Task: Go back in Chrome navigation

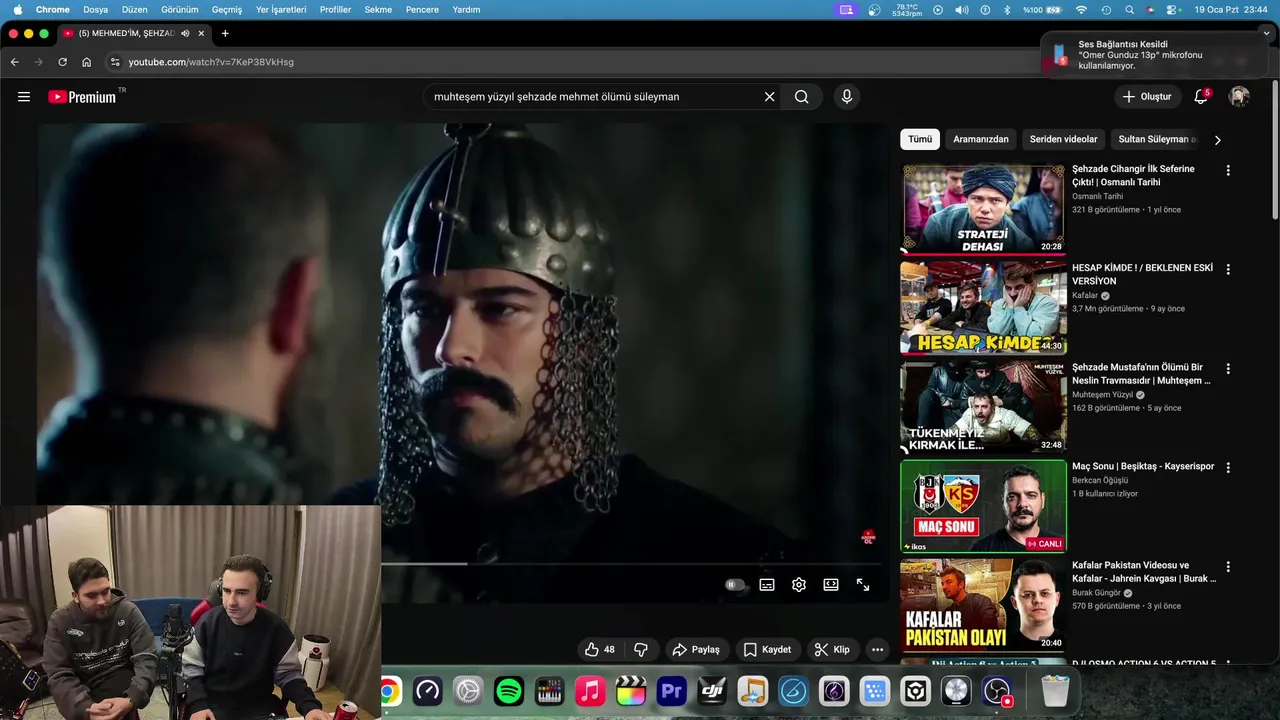Action: pyautogui.click(x=14, y=62)
